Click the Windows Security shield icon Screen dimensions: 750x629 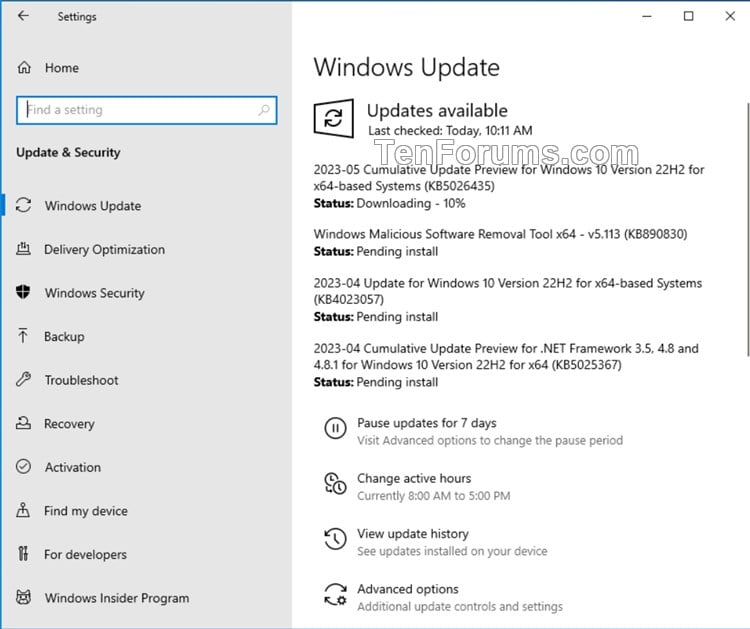(x=23, y=292)
